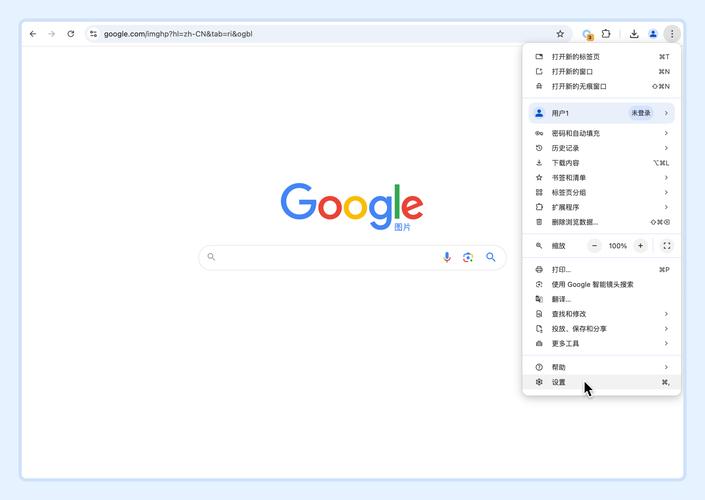Select 使用 Google 智能镜头搜索
Viewport: 705px width, 500px height.
(602, 285)
